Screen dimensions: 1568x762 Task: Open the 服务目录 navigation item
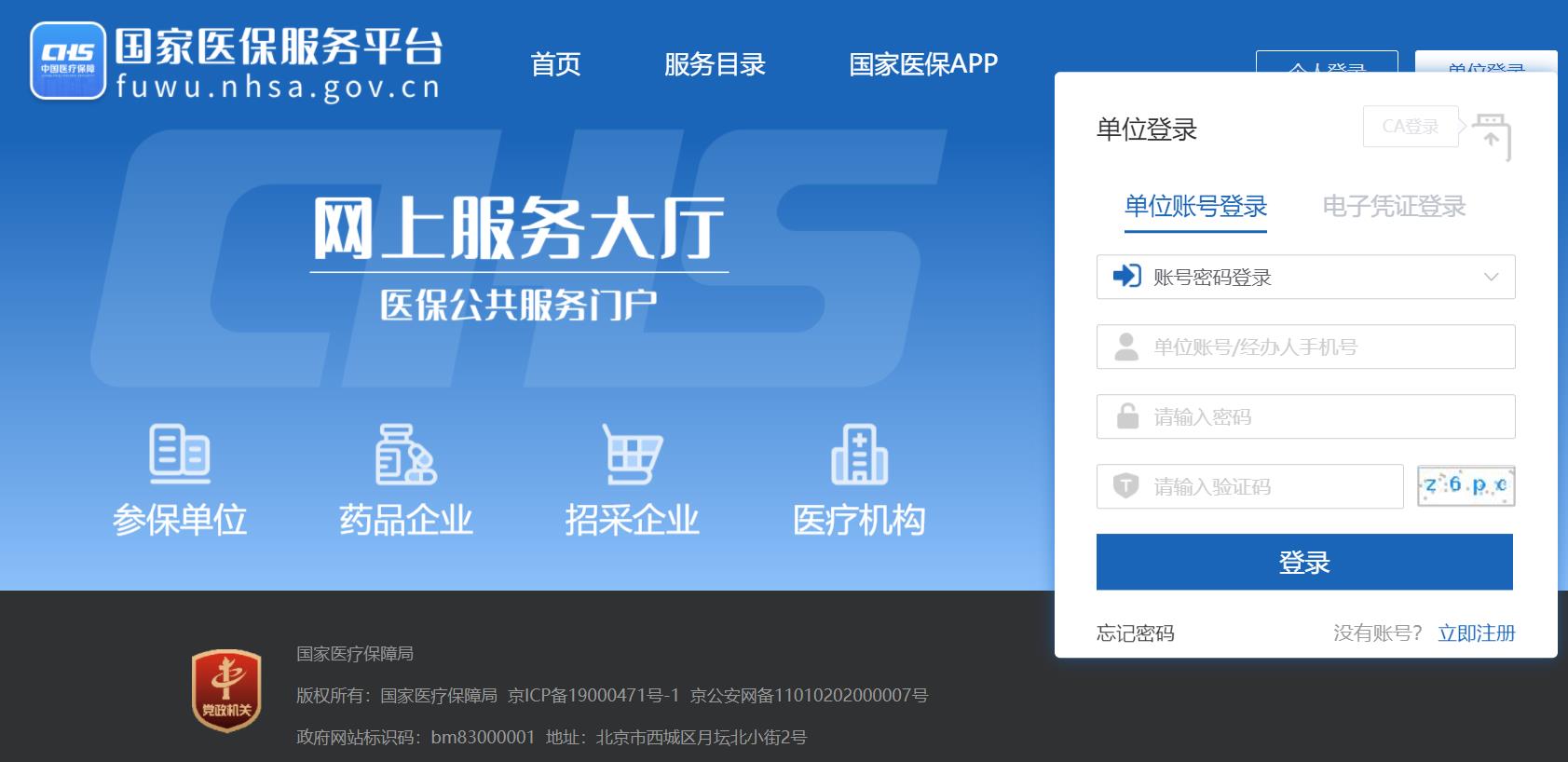click(715, 63)
